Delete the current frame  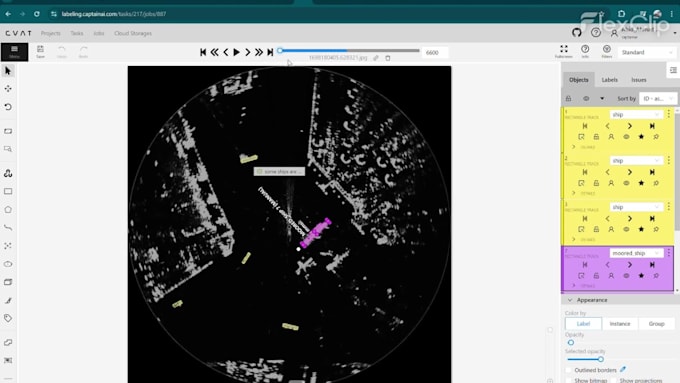pyautogui.click(x=388, y=58)
